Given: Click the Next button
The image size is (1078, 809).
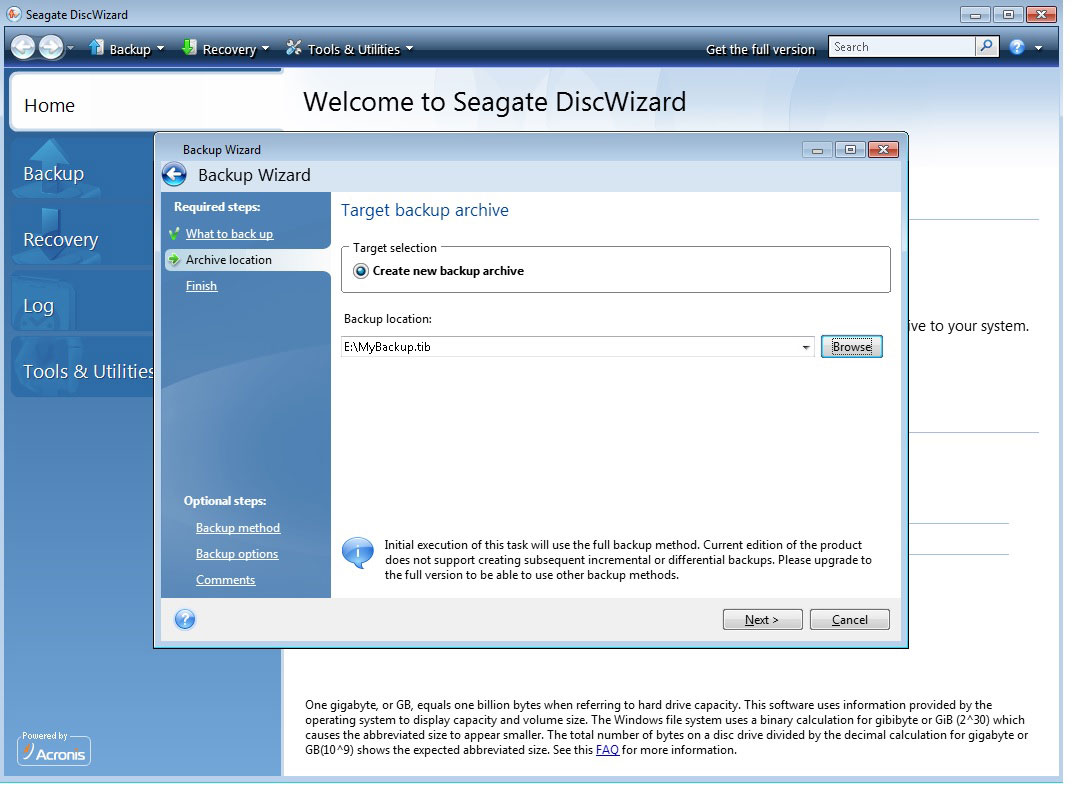Looking at the screenshot, I should [x=762, y=619].
